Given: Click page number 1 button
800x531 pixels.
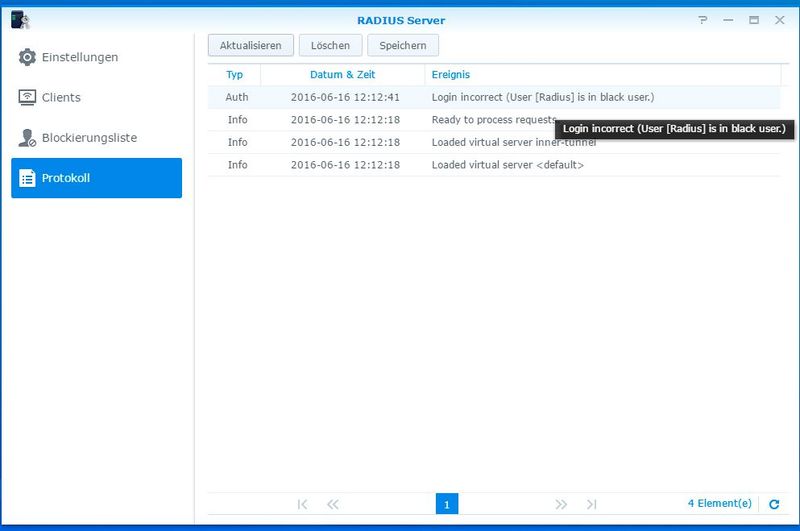Looking at the screenshot, I should [x=447, y=504].
